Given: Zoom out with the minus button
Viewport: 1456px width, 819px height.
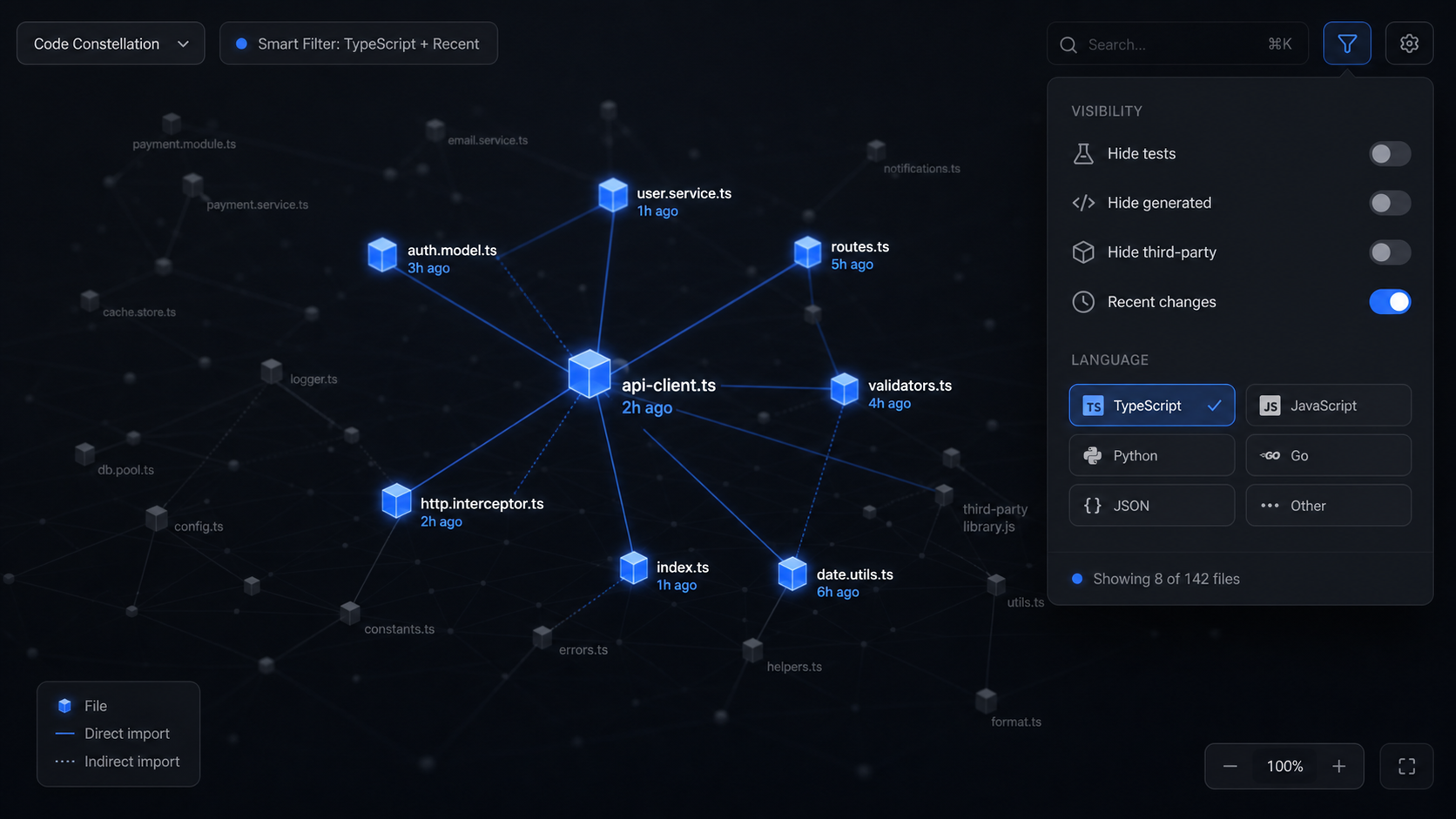Looking at the screenshot, I should click(x=1230, y=766).
